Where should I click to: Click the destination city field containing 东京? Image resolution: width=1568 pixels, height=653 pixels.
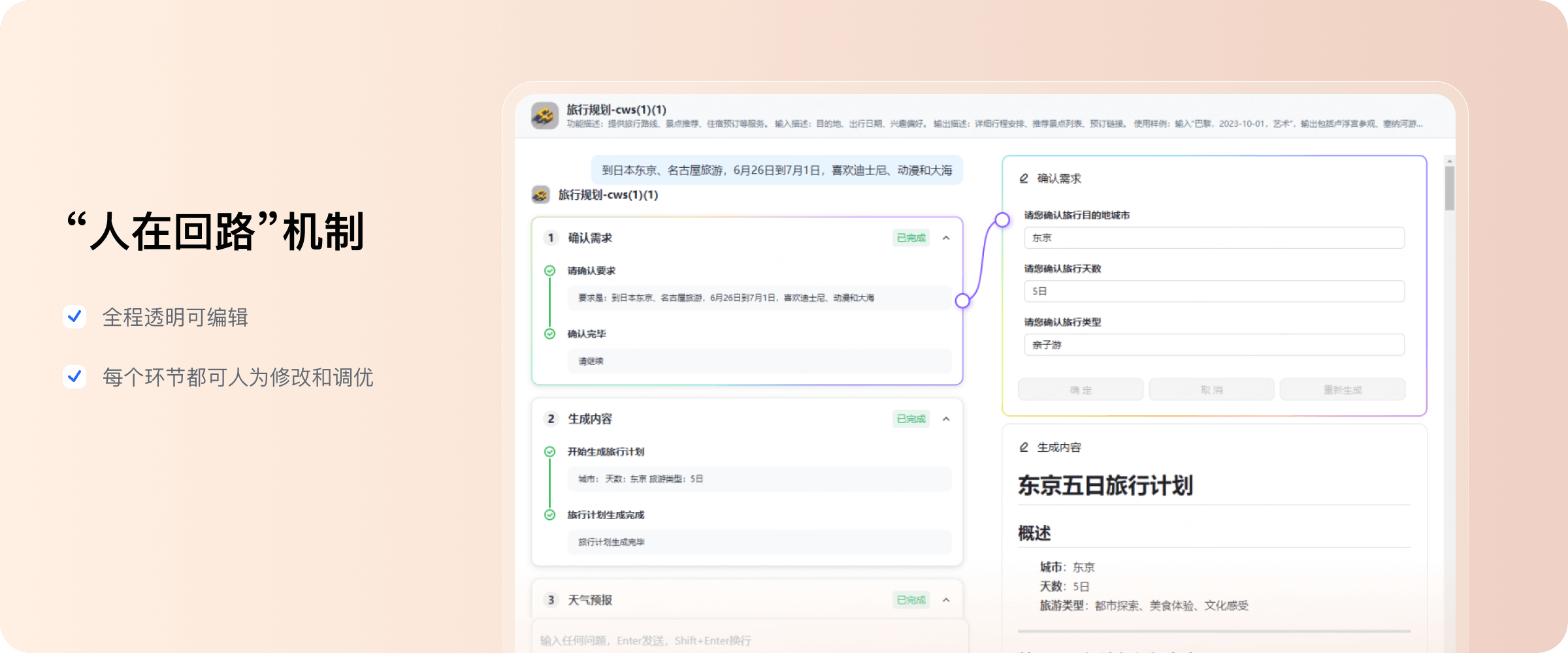point(1214,238)
